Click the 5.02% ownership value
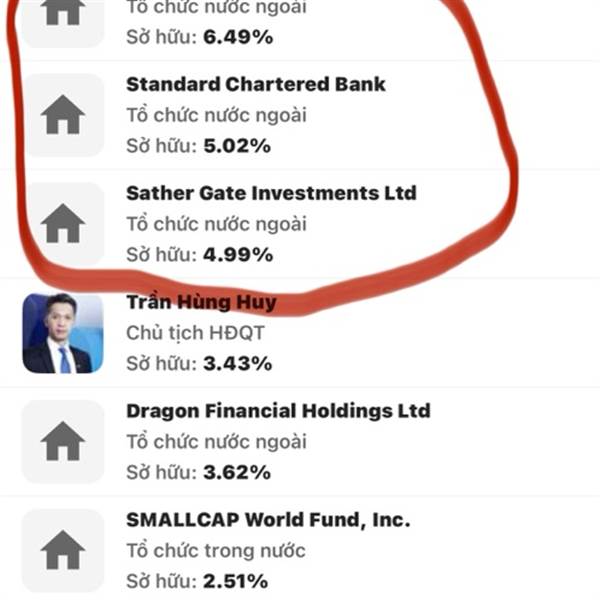Viewport: 600px width, 600px height. coord(237,146)
